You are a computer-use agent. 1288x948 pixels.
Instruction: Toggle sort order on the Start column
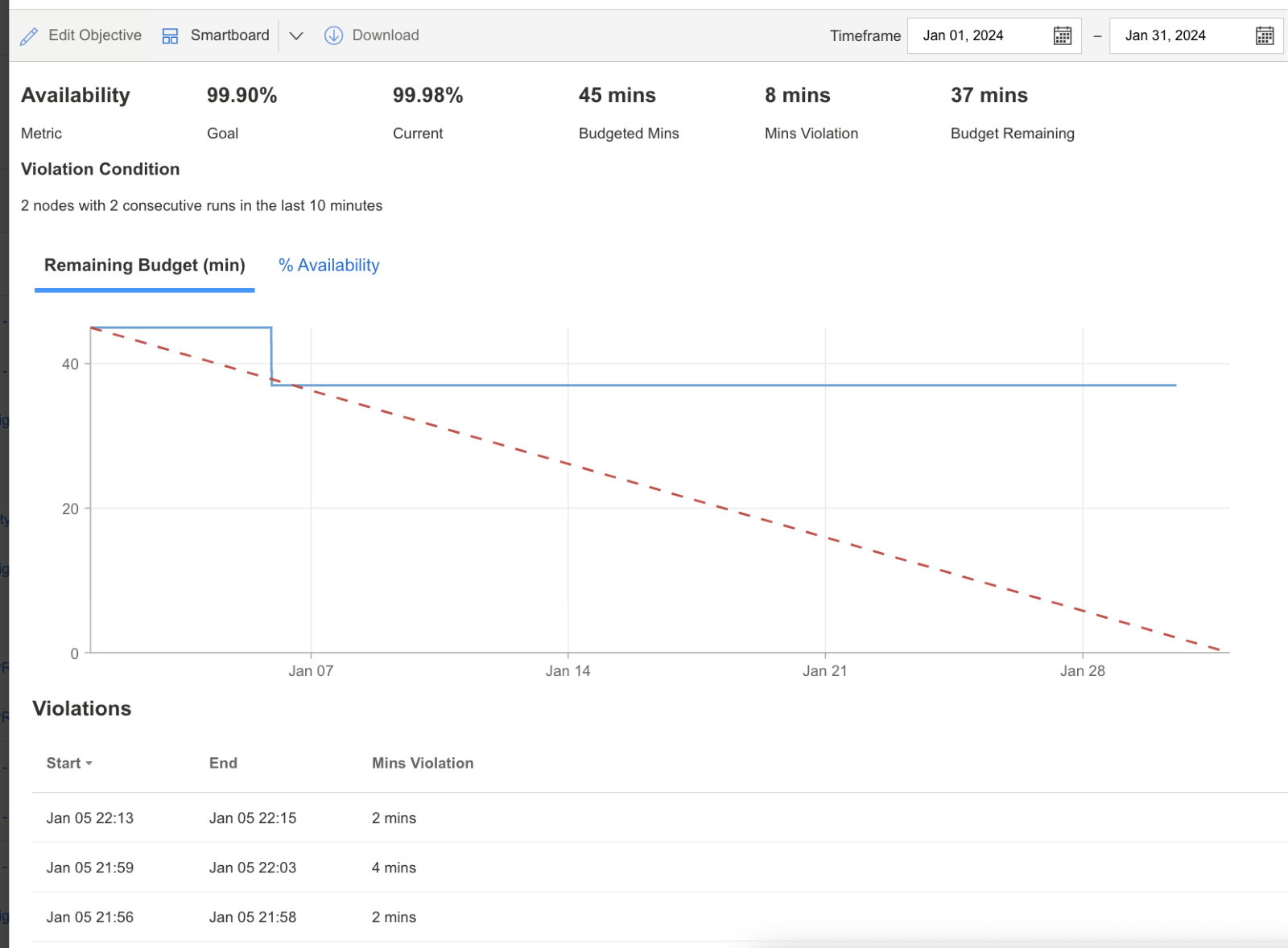tap(68, 763)
